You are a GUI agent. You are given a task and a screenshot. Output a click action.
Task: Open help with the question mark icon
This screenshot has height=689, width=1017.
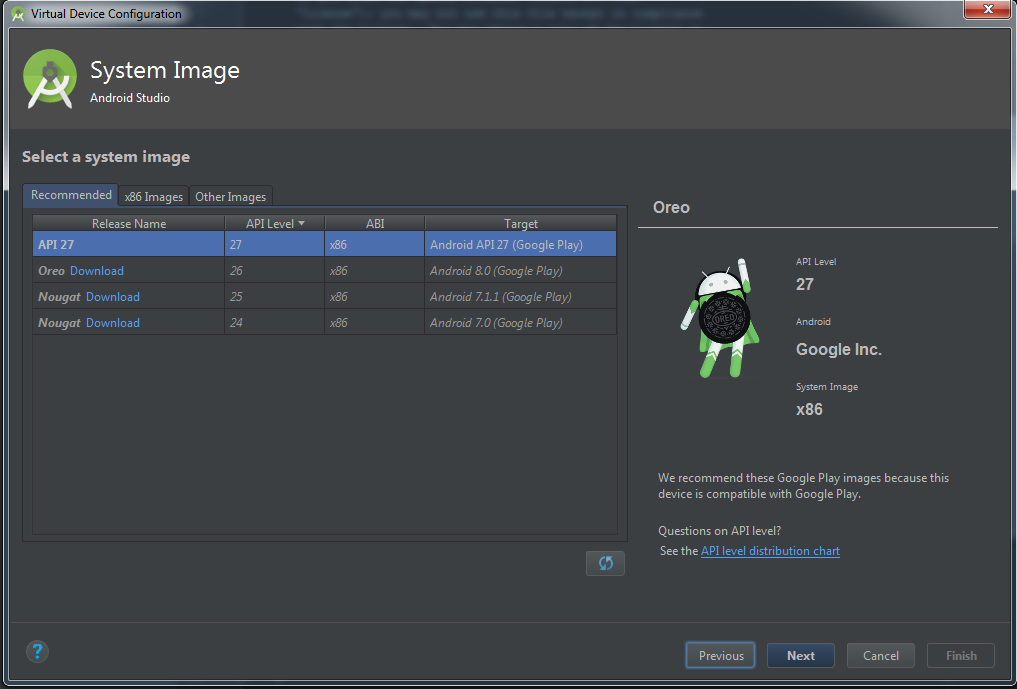click(x=37, y=652)
